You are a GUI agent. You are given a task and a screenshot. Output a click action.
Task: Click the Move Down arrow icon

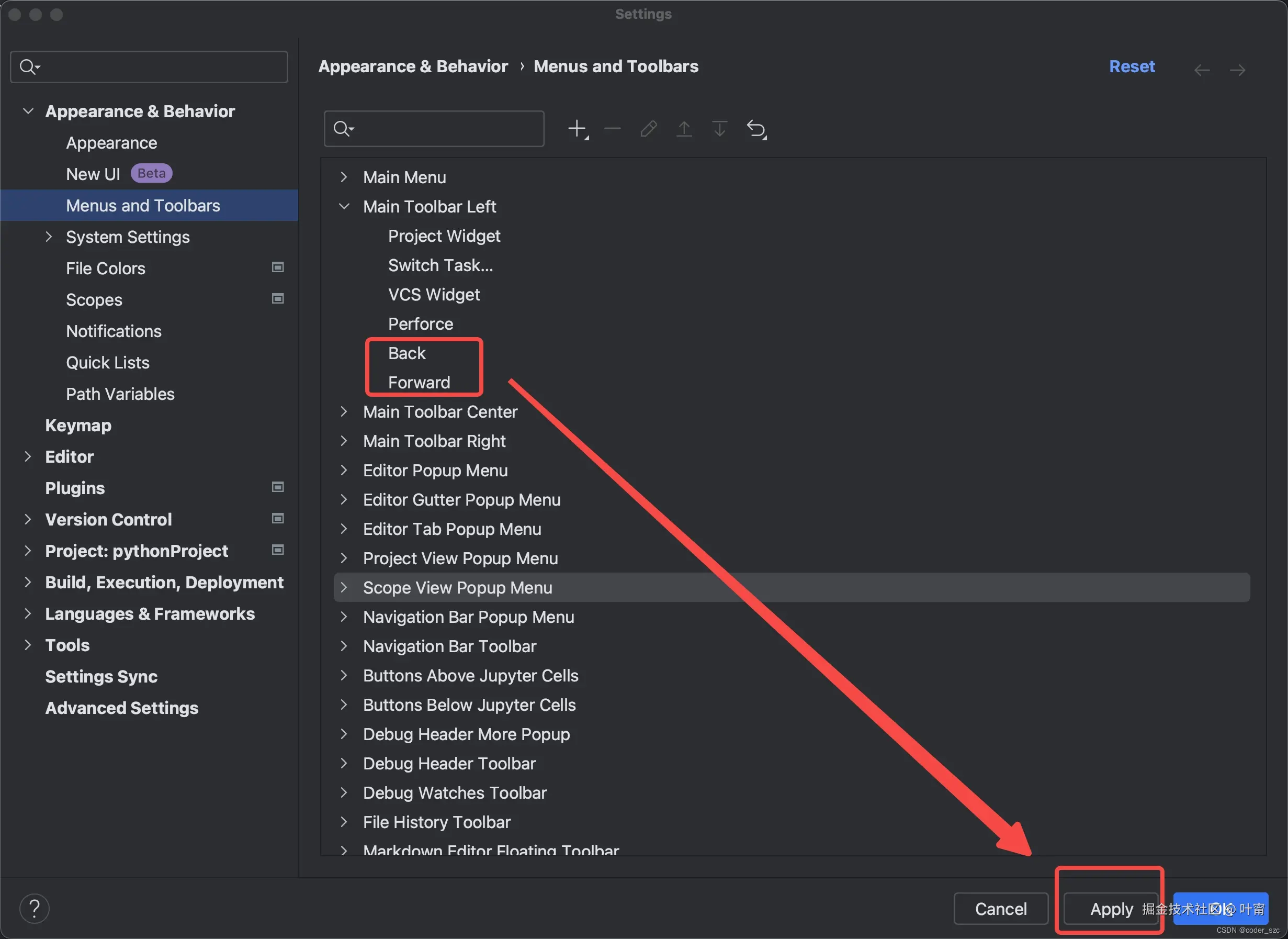719,128
